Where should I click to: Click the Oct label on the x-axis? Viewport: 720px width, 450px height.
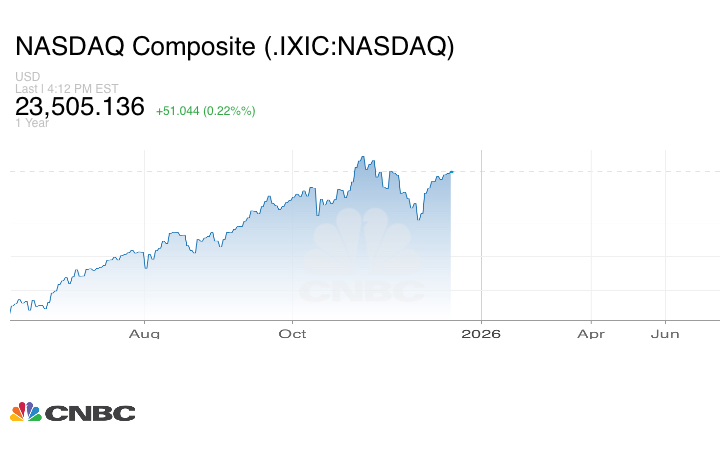292,334
